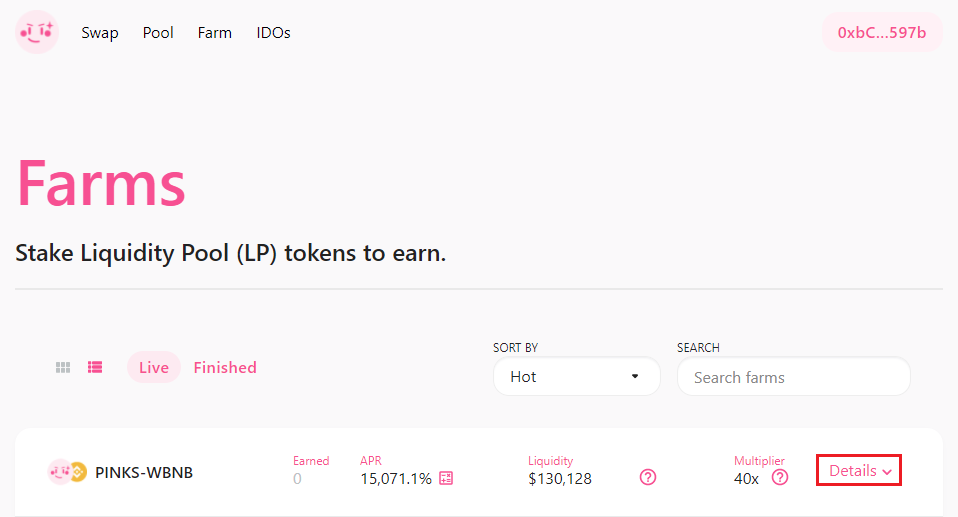
Task: Go to the Pool page
Action: coord(158,33)
